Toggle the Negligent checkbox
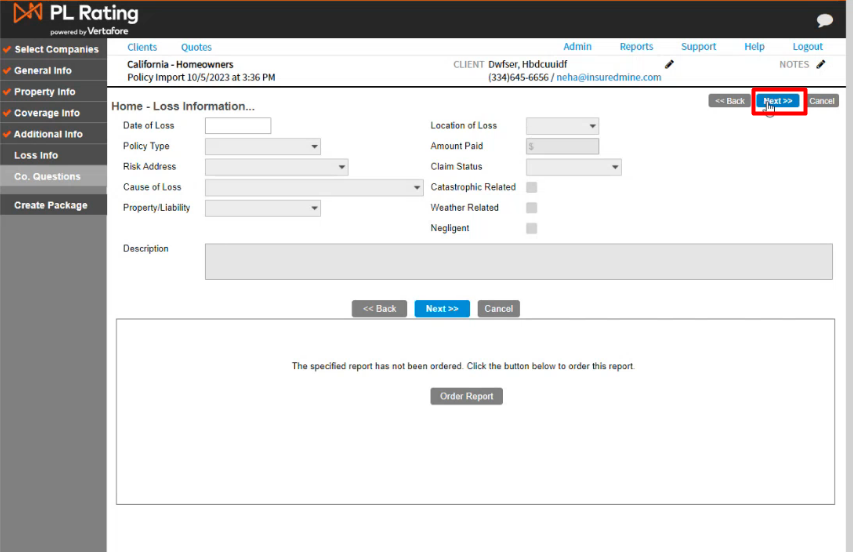Image resolution: width=853 pixels, height=552 pixels. pos(531,228)
